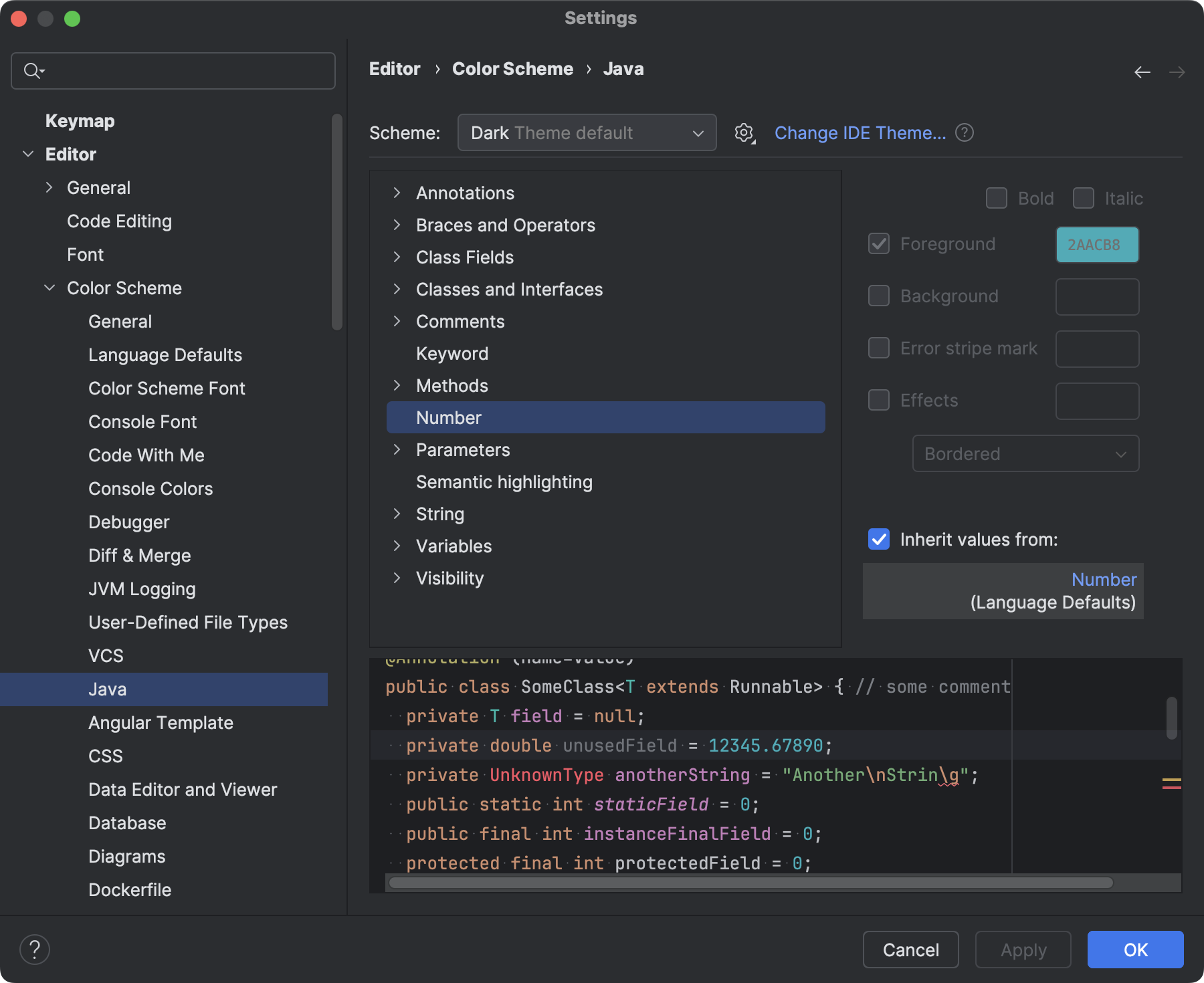Uncheck Inherit values from

pos(878,540)
